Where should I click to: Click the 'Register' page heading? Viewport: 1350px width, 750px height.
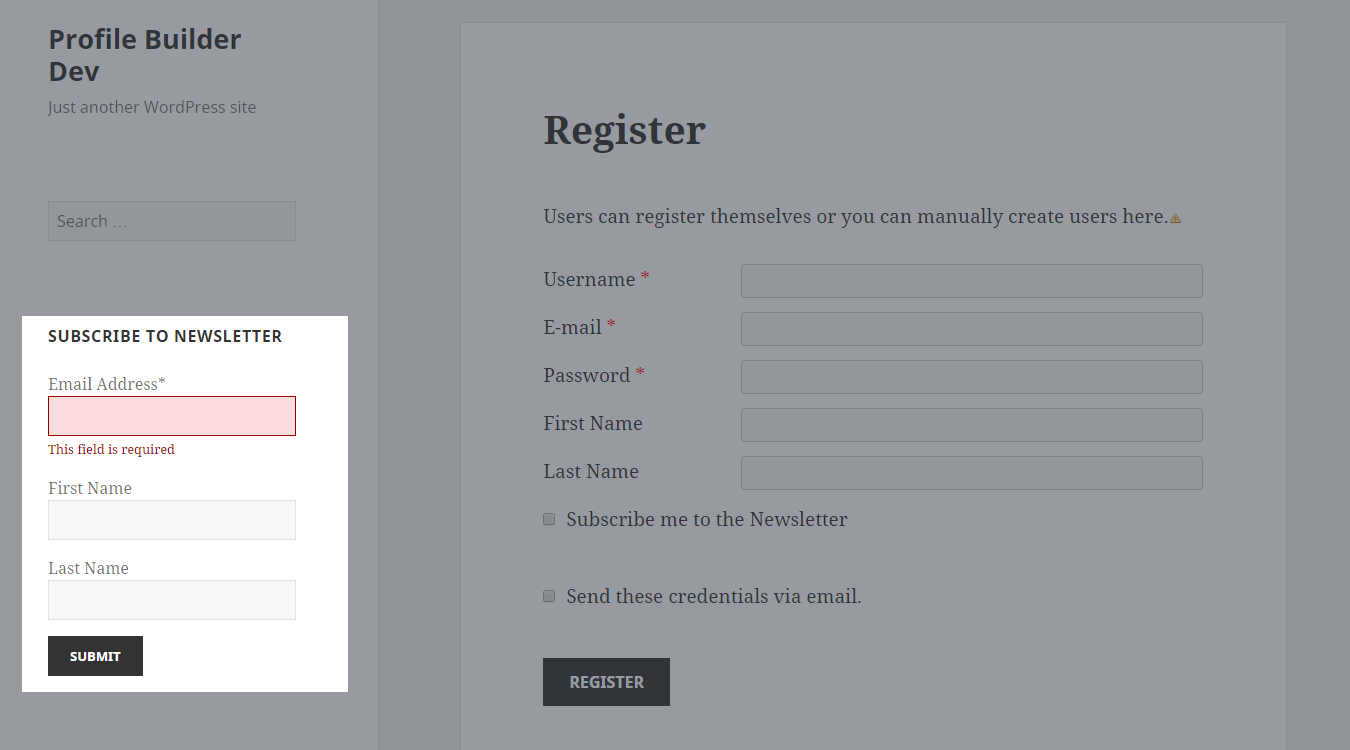624,130
